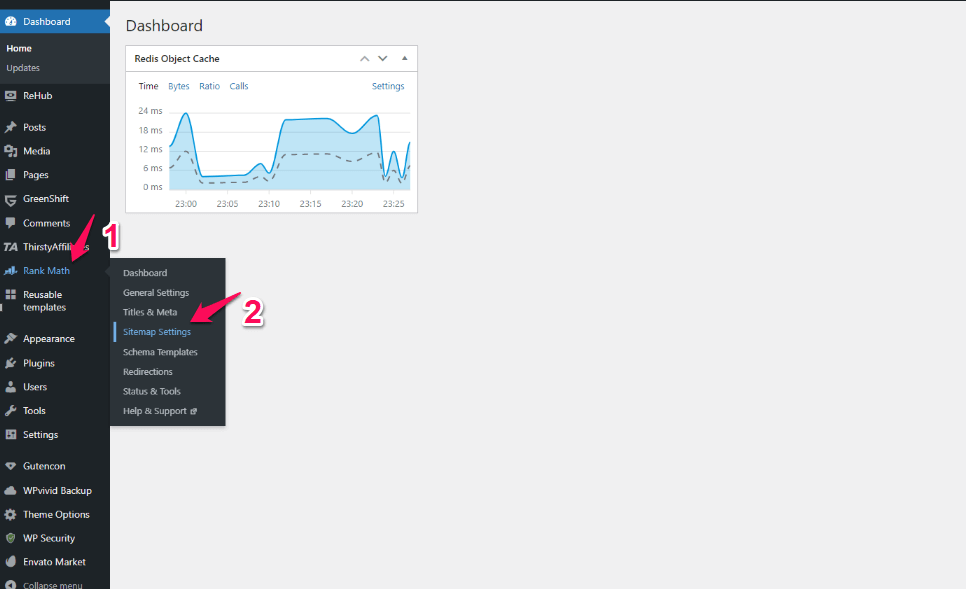Screen dimensions: 966x589
Task: Click external link icon beside Help & Support
Action: tap(193, 411)
